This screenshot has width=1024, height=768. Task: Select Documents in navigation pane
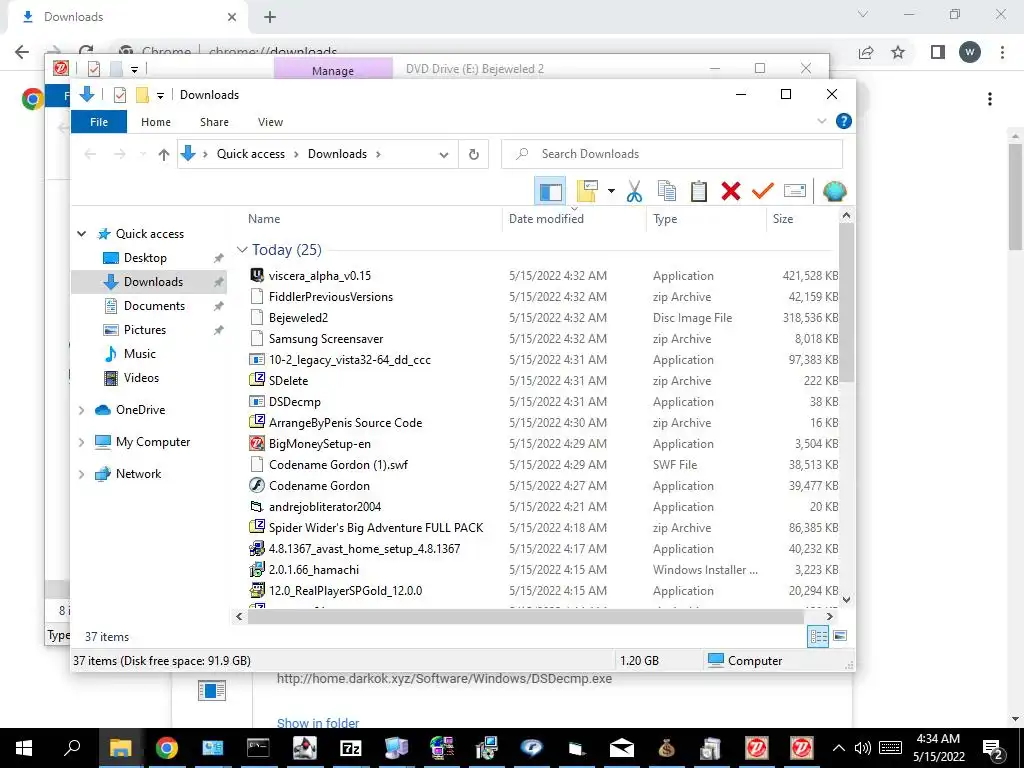154,306
